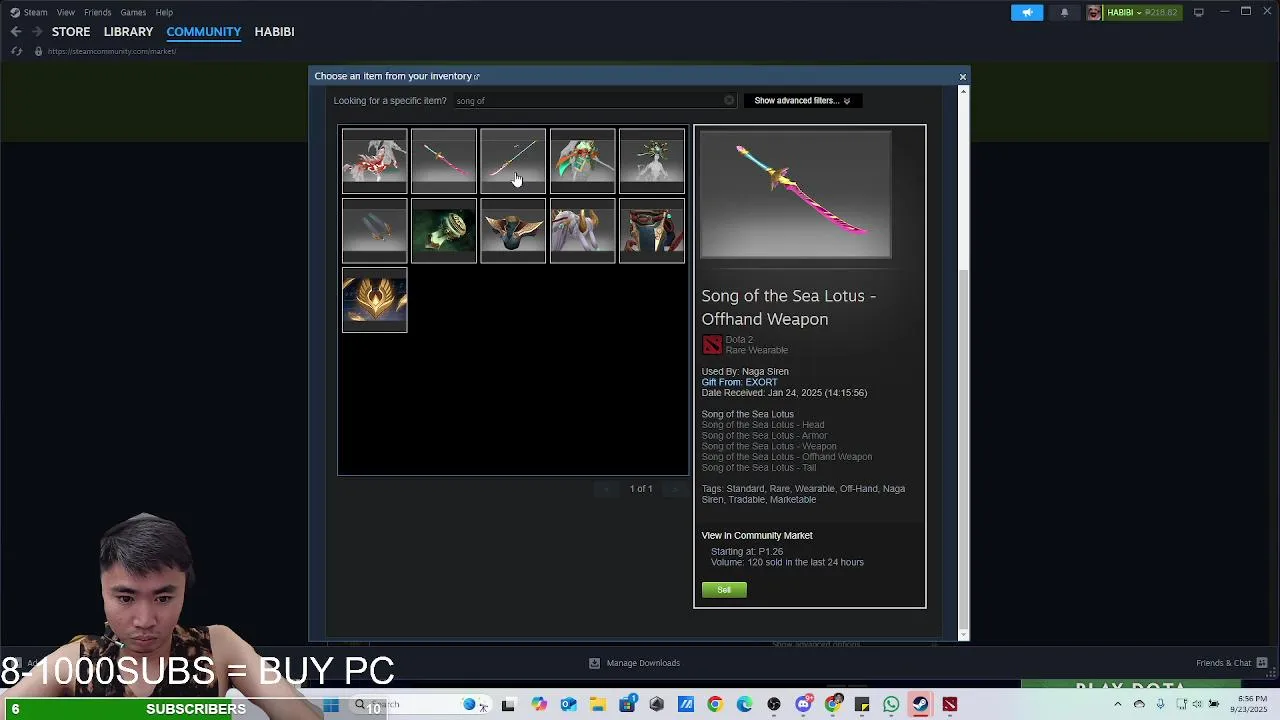Screen dimensions: 1280x720
Task: Open Discord from the taskbar
Action: click(x=803, y=705)
